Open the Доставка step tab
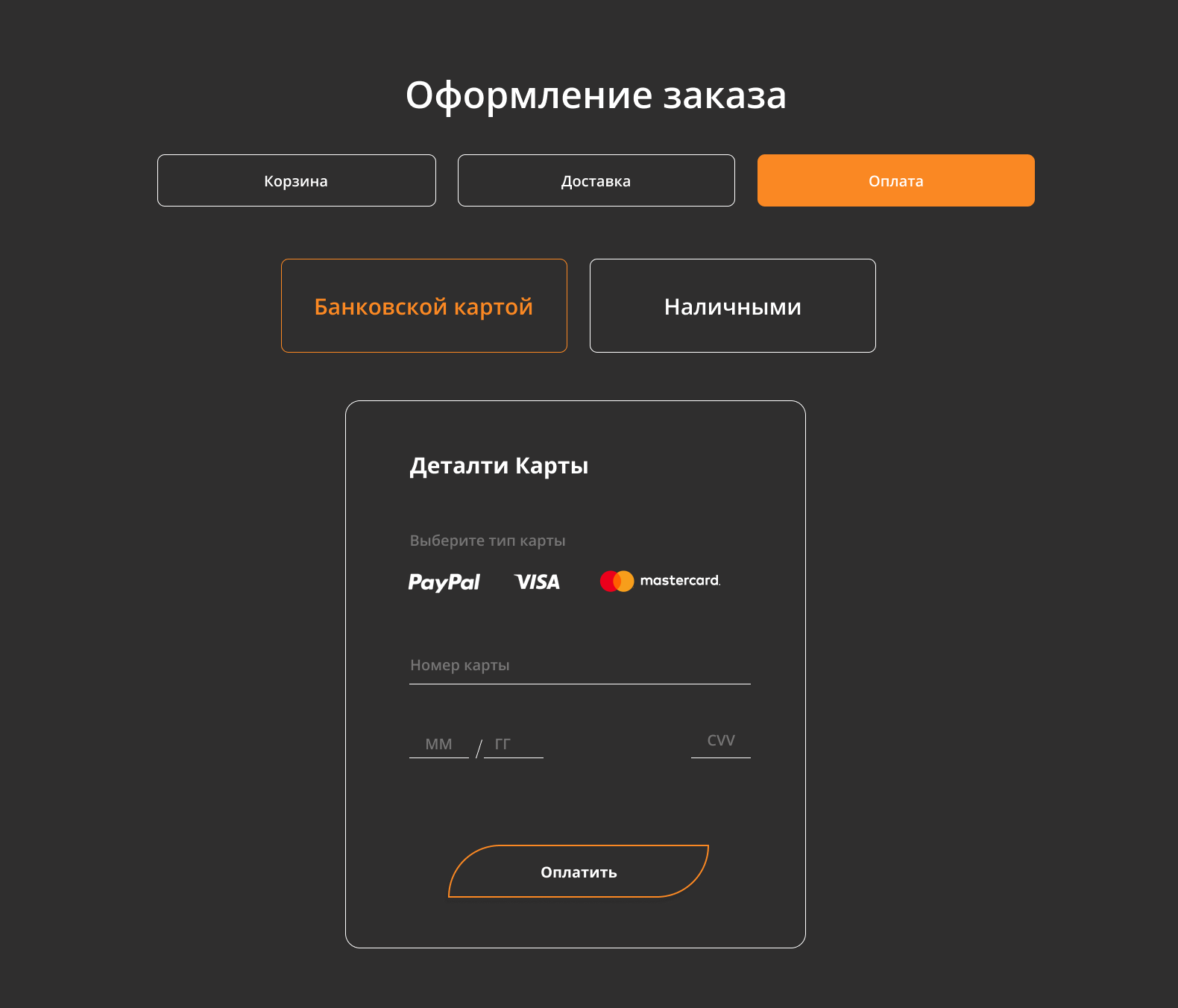 596,180
